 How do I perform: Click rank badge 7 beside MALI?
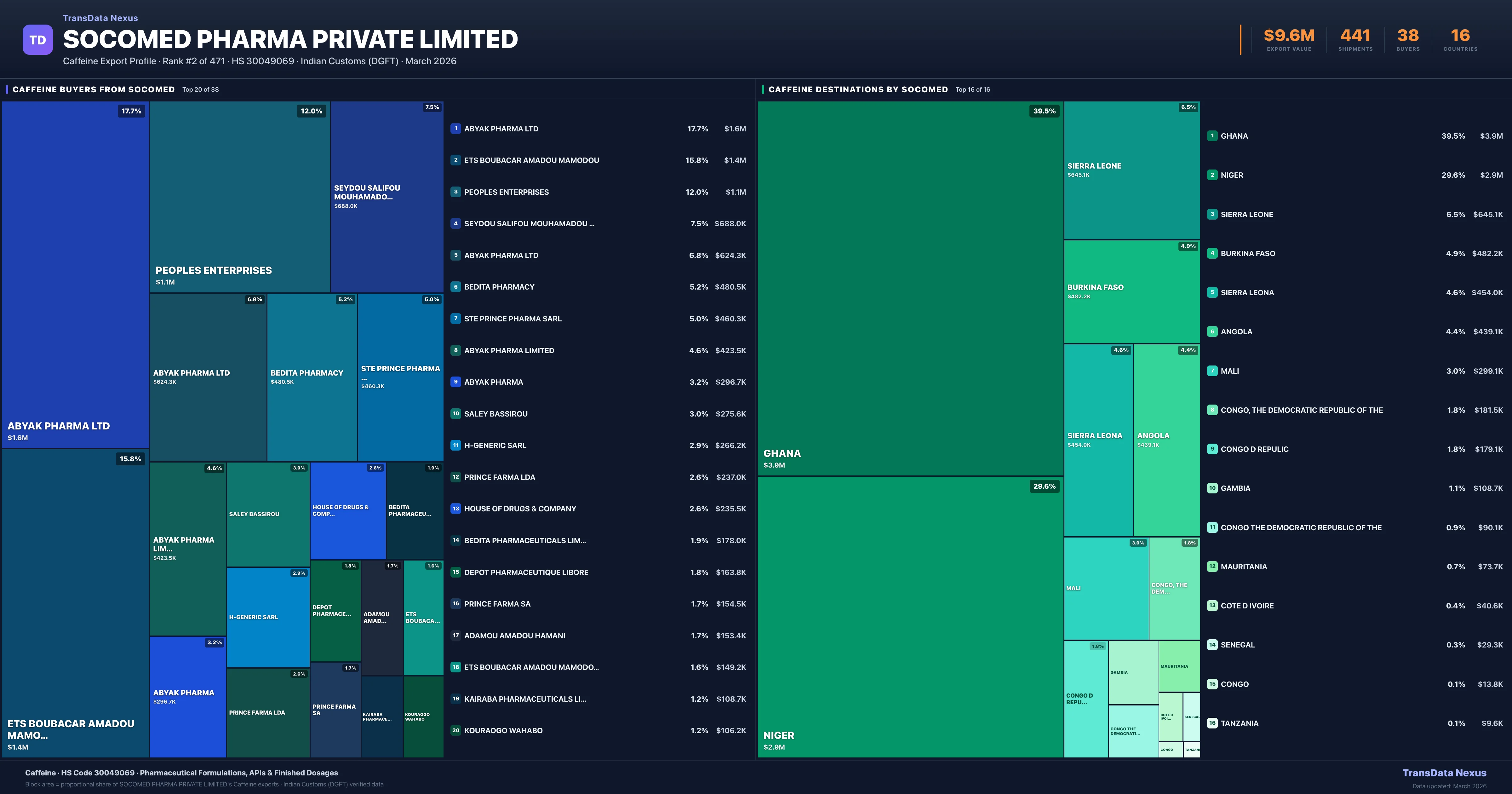1212,371
